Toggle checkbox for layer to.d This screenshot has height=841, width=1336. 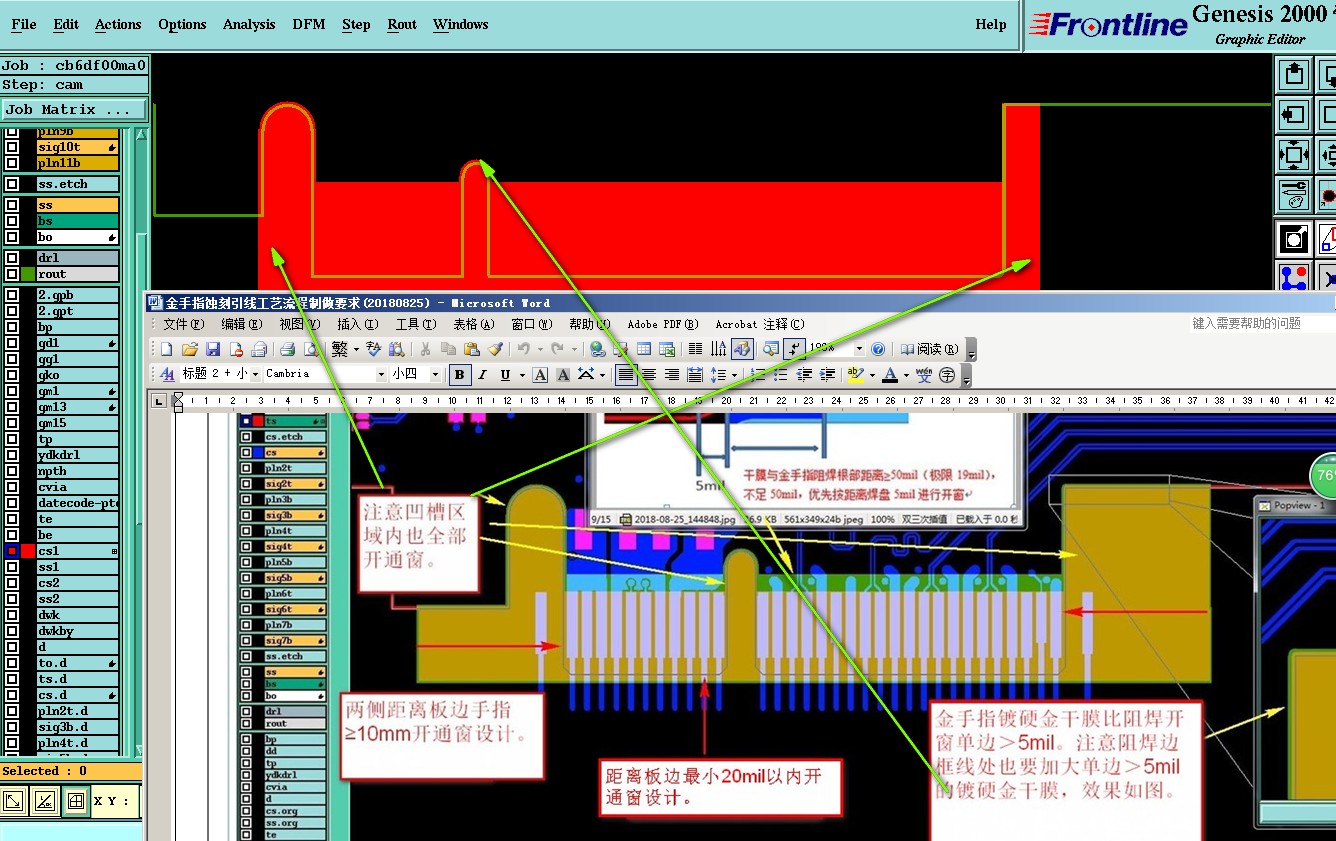[12, 663]
